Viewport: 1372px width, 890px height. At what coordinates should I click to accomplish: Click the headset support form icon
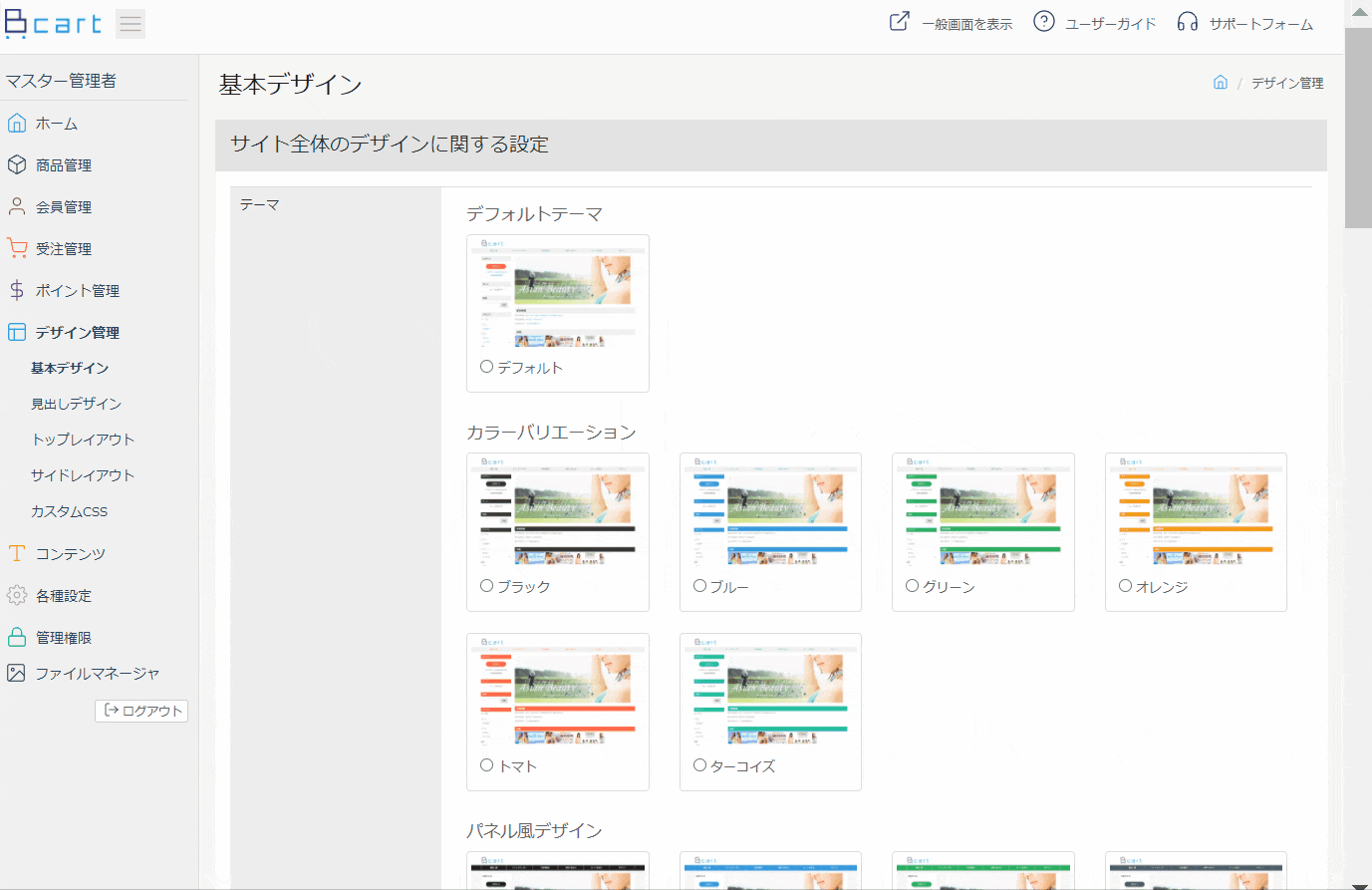[1188, 21]
